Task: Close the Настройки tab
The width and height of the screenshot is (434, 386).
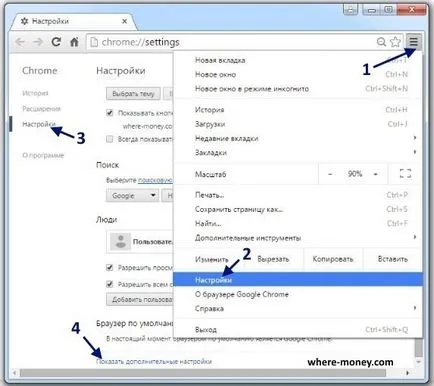Action: 124,21
